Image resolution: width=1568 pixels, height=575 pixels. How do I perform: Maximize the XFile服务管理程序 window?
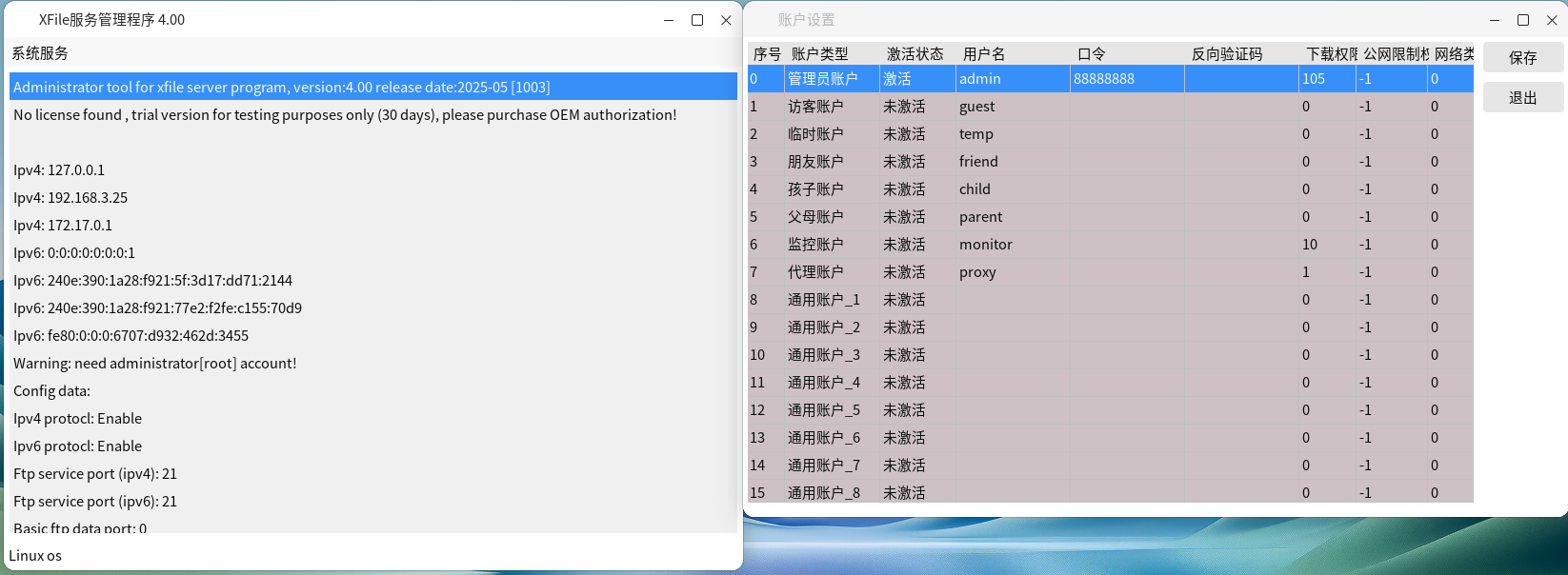tap(697, 20)
